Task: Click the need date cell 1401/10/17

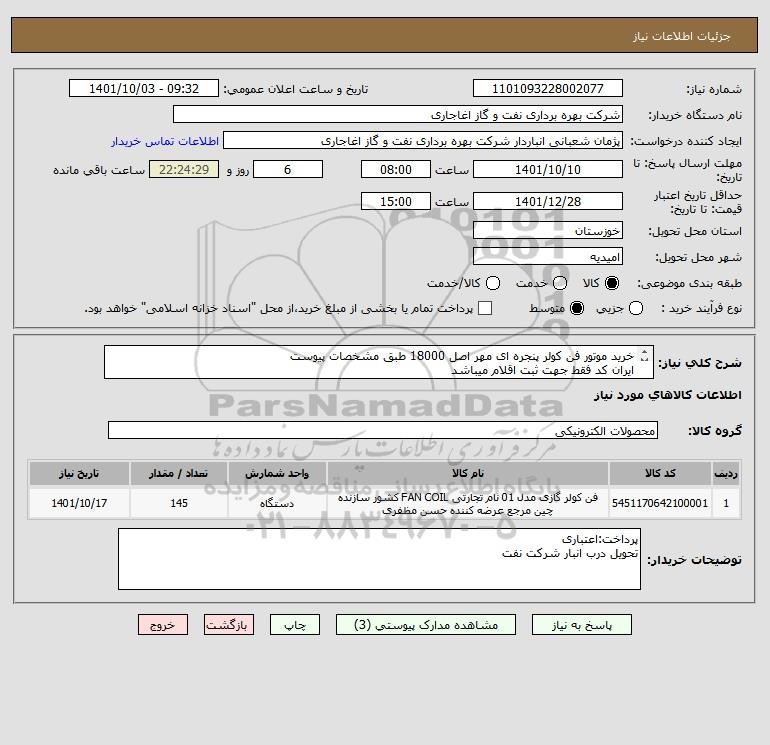Action: (x=79, y=503)
